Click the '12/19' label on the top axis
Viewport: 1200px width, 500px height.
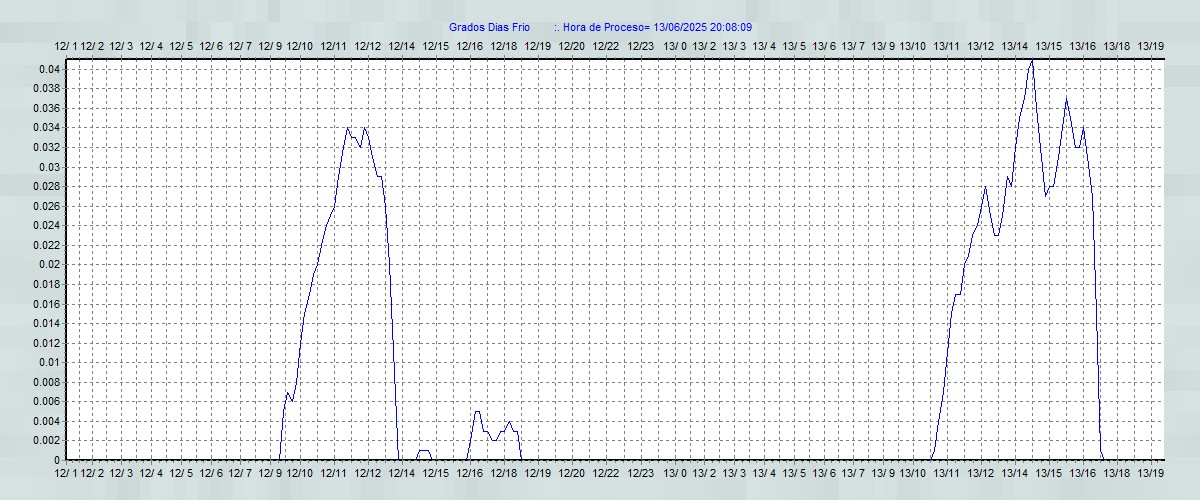click(538, 46)
